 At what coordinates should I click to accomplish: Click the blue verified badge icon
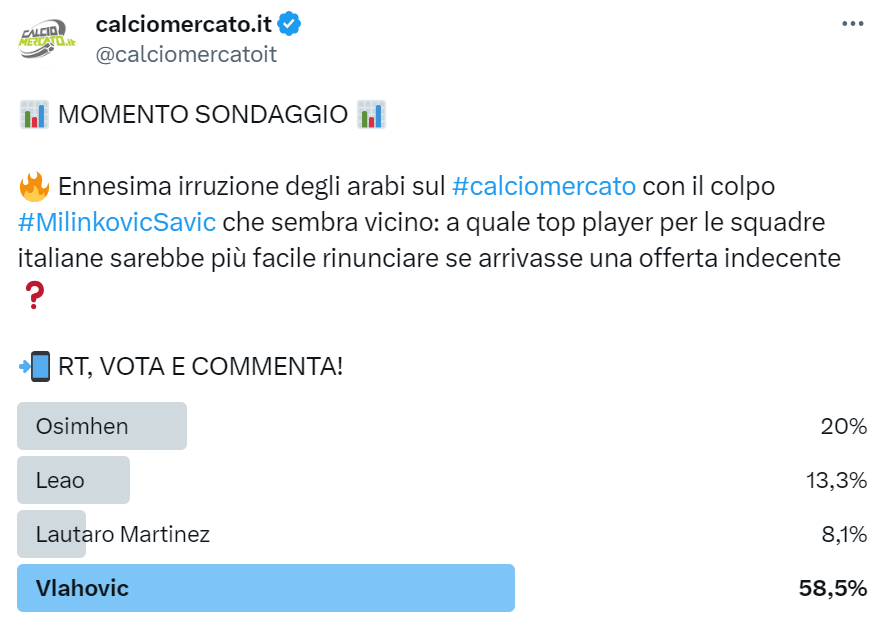point(290,24)
